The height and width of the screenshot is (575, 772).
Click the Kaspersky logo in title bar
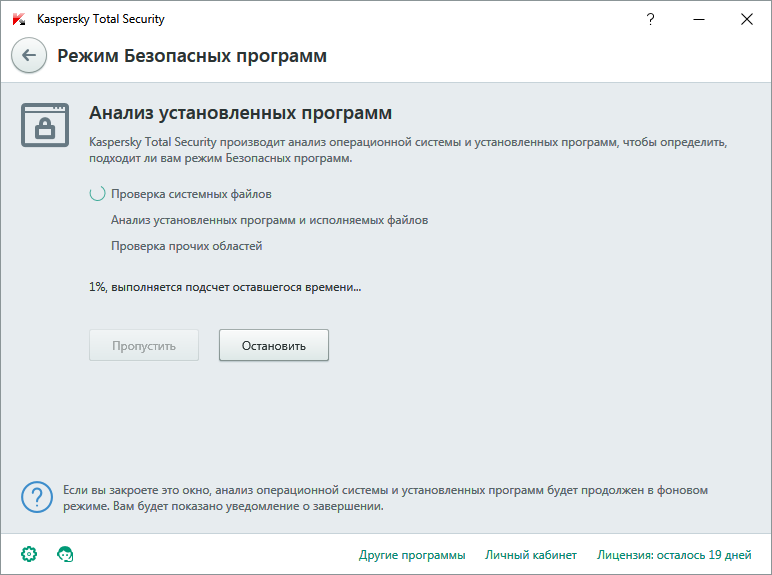19,19
